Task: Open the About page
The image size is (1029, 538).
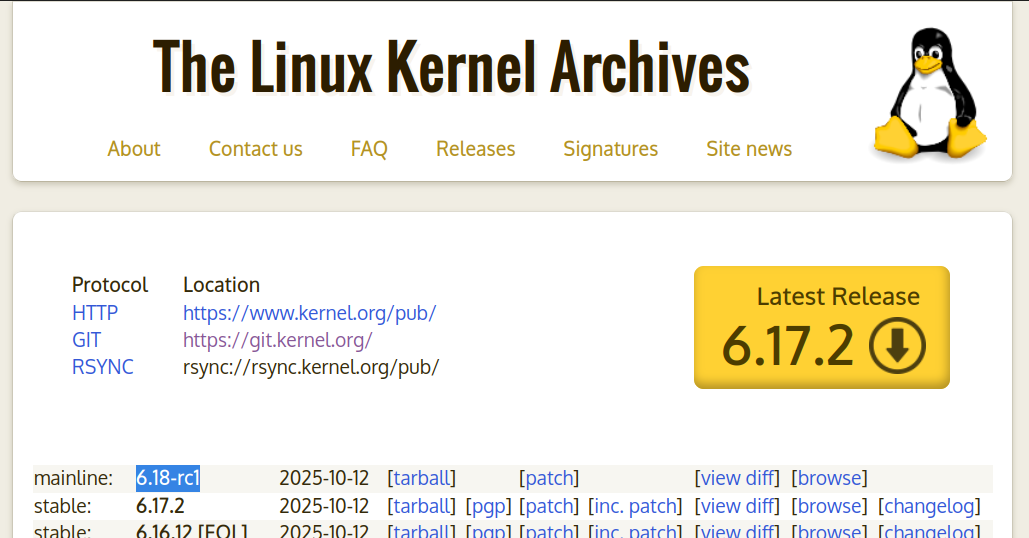Action: pos(134,149)
